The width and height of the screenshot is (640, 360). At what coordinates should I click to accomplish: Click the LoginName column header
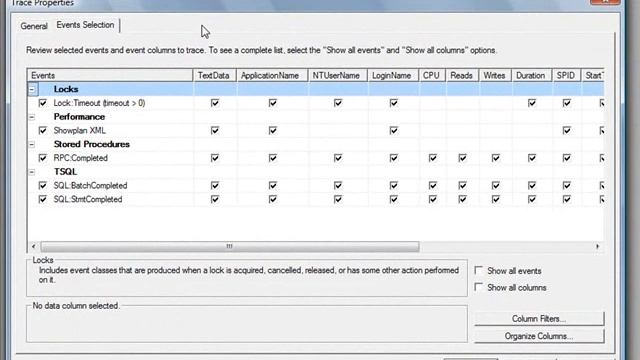coord(393,76)
